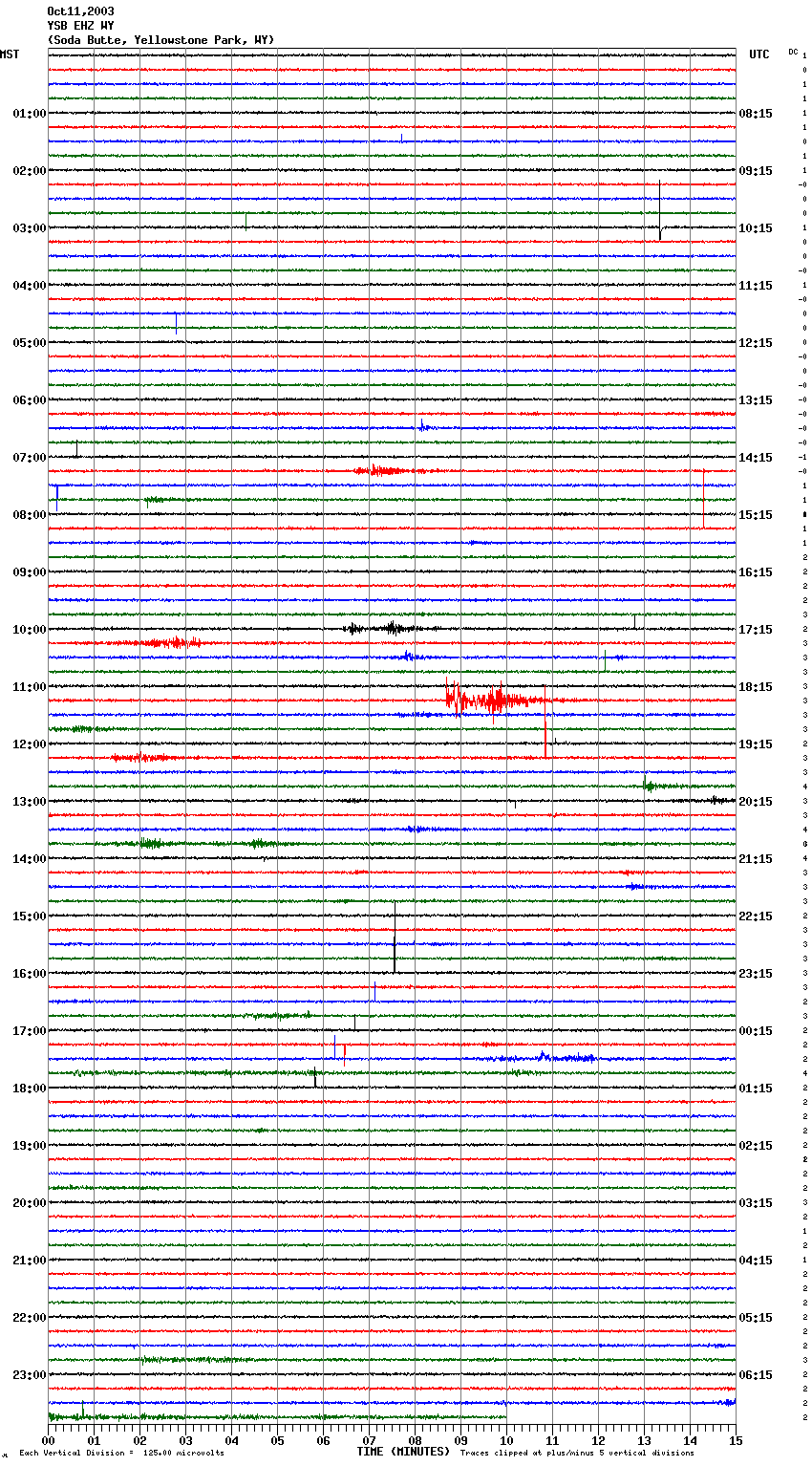The image size is (812, 1466).
Task: Select the '14:00' MST time label
Action: click(x=30, y=859)
